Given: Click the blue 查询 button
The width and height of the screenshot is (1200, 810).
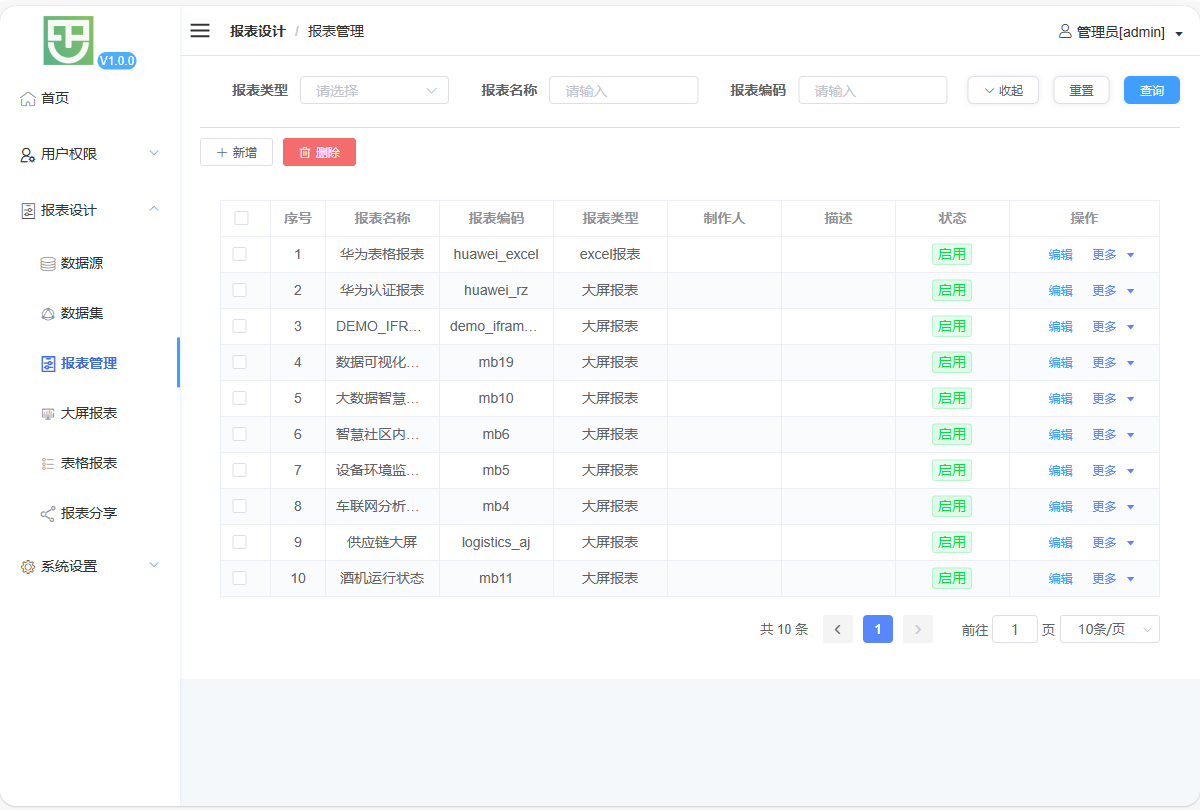Looking at the screenshot, I should 1151,90.
